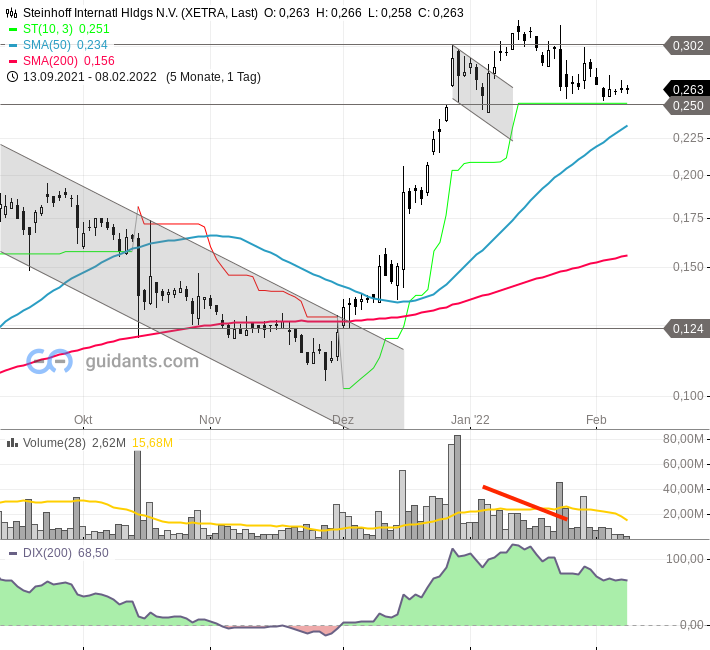Click the SMA(50) value 0,234
This screenshot has height=650, width=710.
92,45
